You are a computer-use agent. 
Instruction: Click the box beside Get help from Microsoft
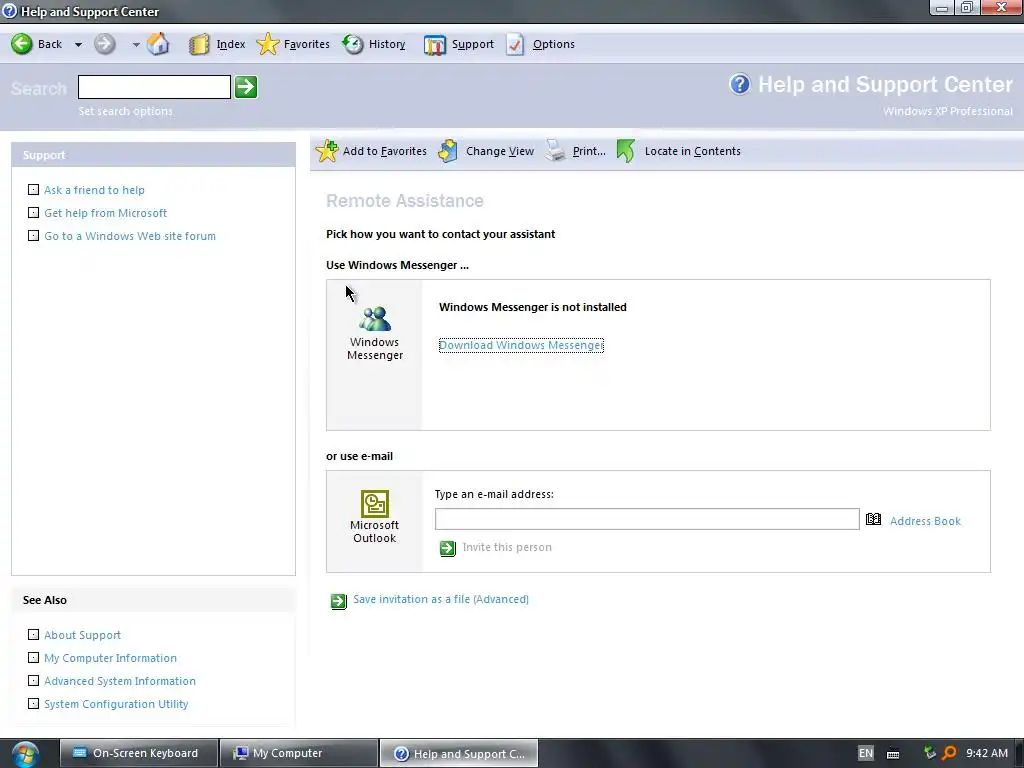(33, 212)
